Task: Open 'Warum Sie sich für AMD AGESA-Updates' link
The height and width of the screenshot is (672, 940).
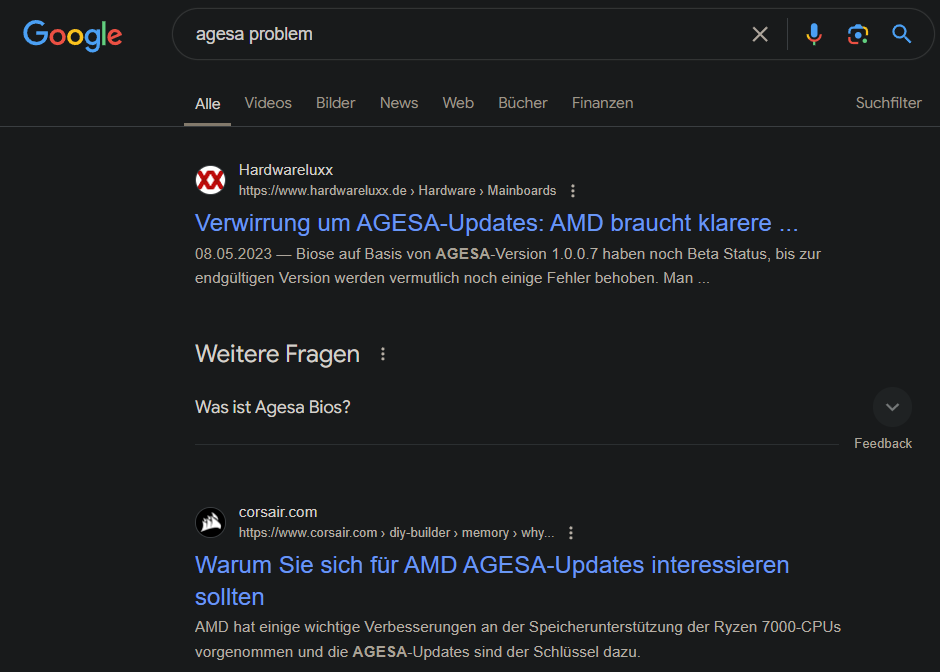Action: (492, 581)
